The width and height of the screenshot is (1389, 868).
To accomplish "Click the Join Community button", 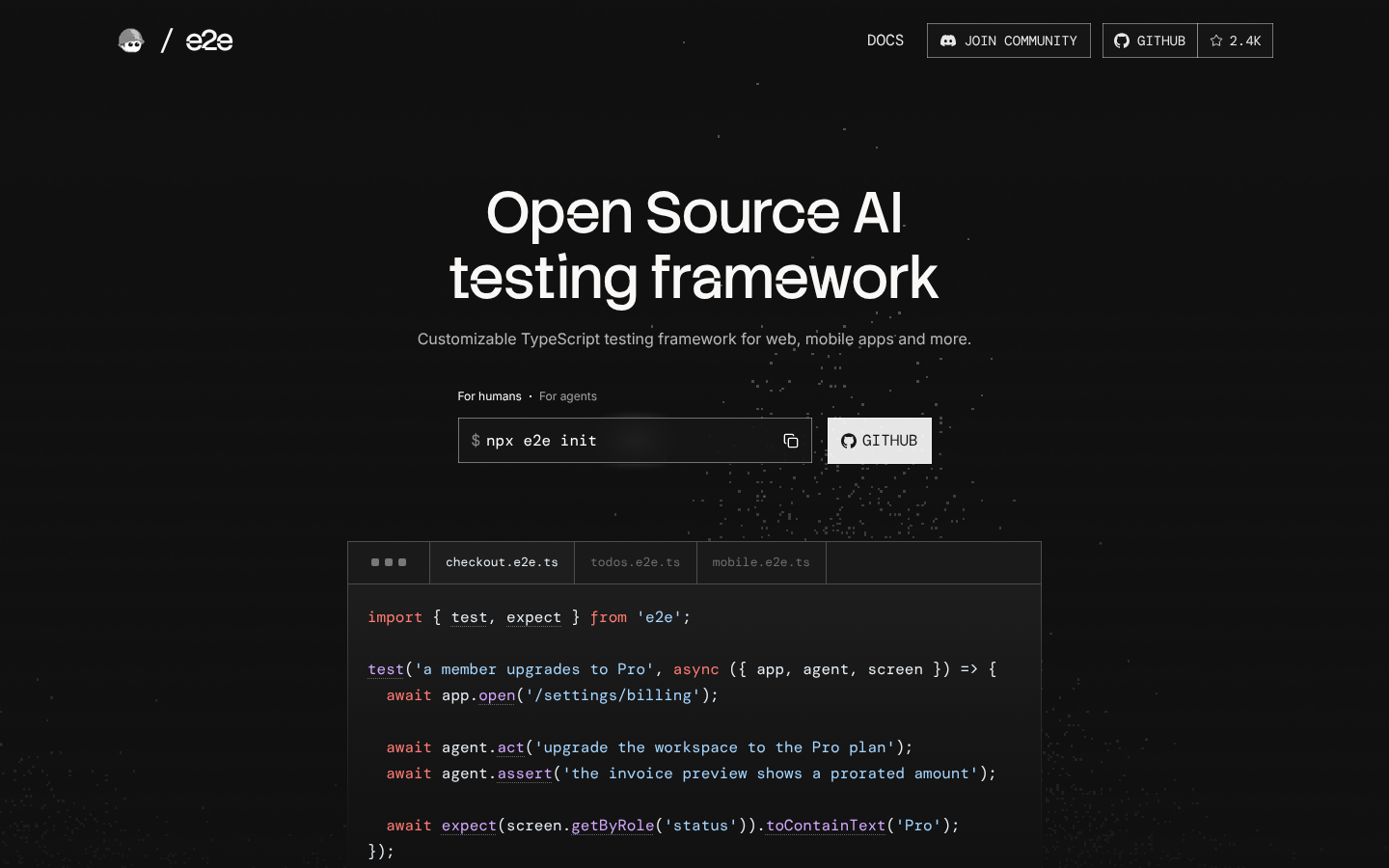I will [x=1009, y=41].
